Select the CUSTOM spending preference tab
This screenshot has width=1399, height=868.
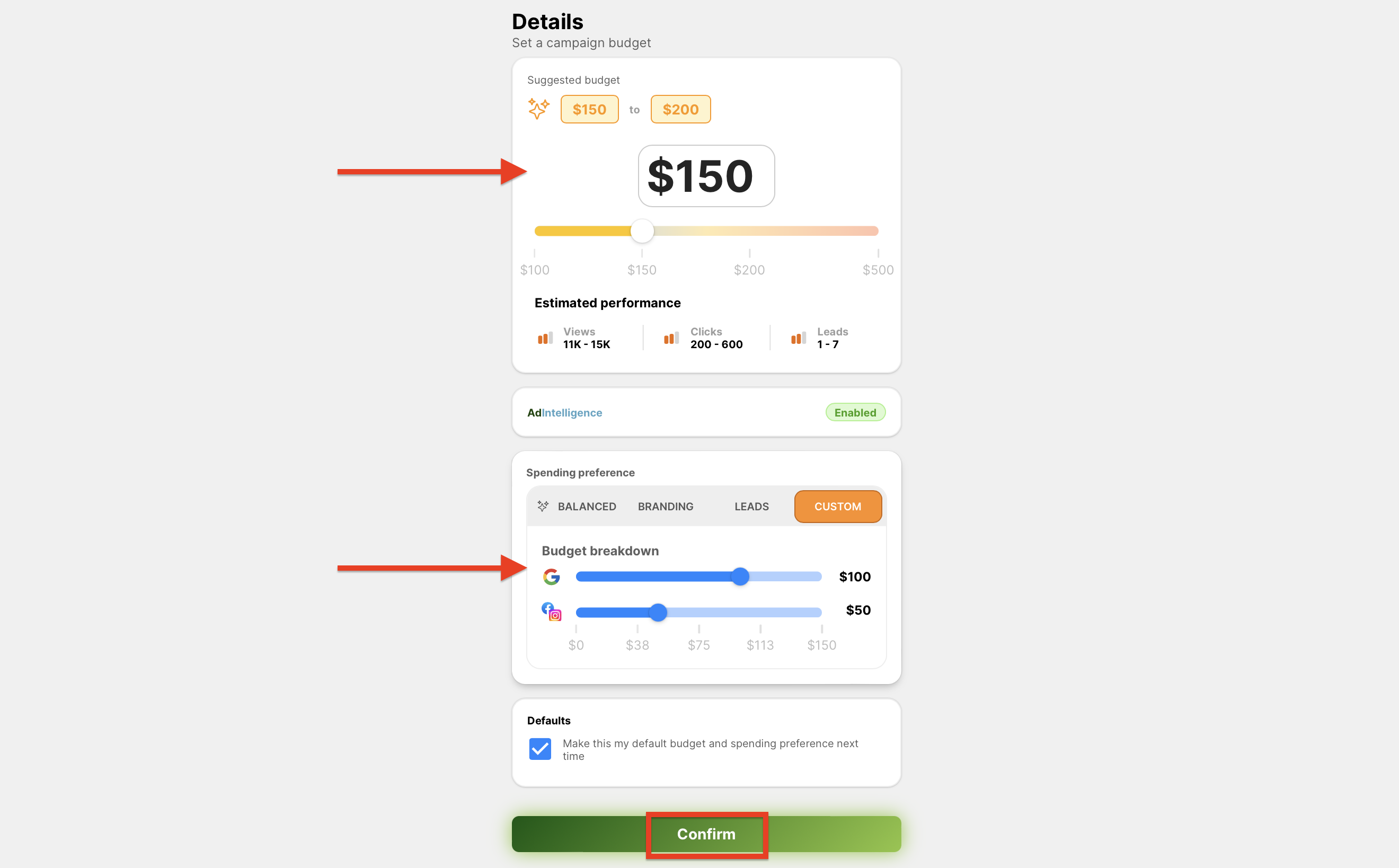pos(838,505)
